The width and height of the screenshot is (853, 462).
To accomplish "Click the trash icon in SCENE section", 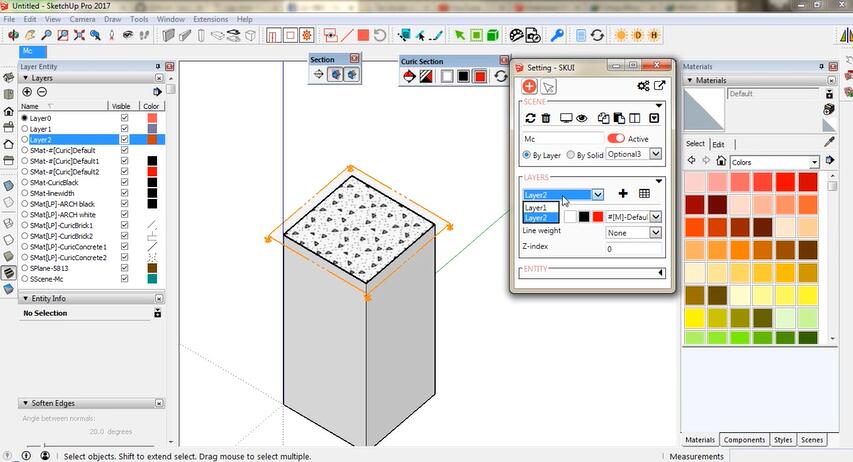I will point(546,118).
